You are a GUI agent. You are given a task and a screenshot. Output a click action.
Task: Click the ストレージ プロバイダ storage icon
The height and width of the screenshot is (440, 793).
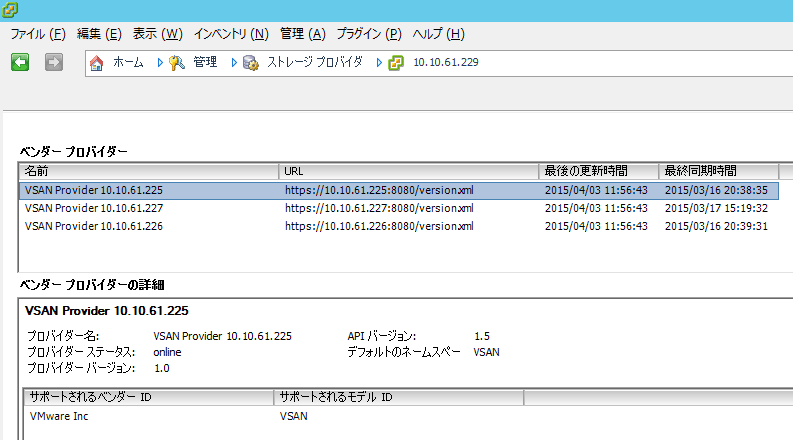point(251,63)
